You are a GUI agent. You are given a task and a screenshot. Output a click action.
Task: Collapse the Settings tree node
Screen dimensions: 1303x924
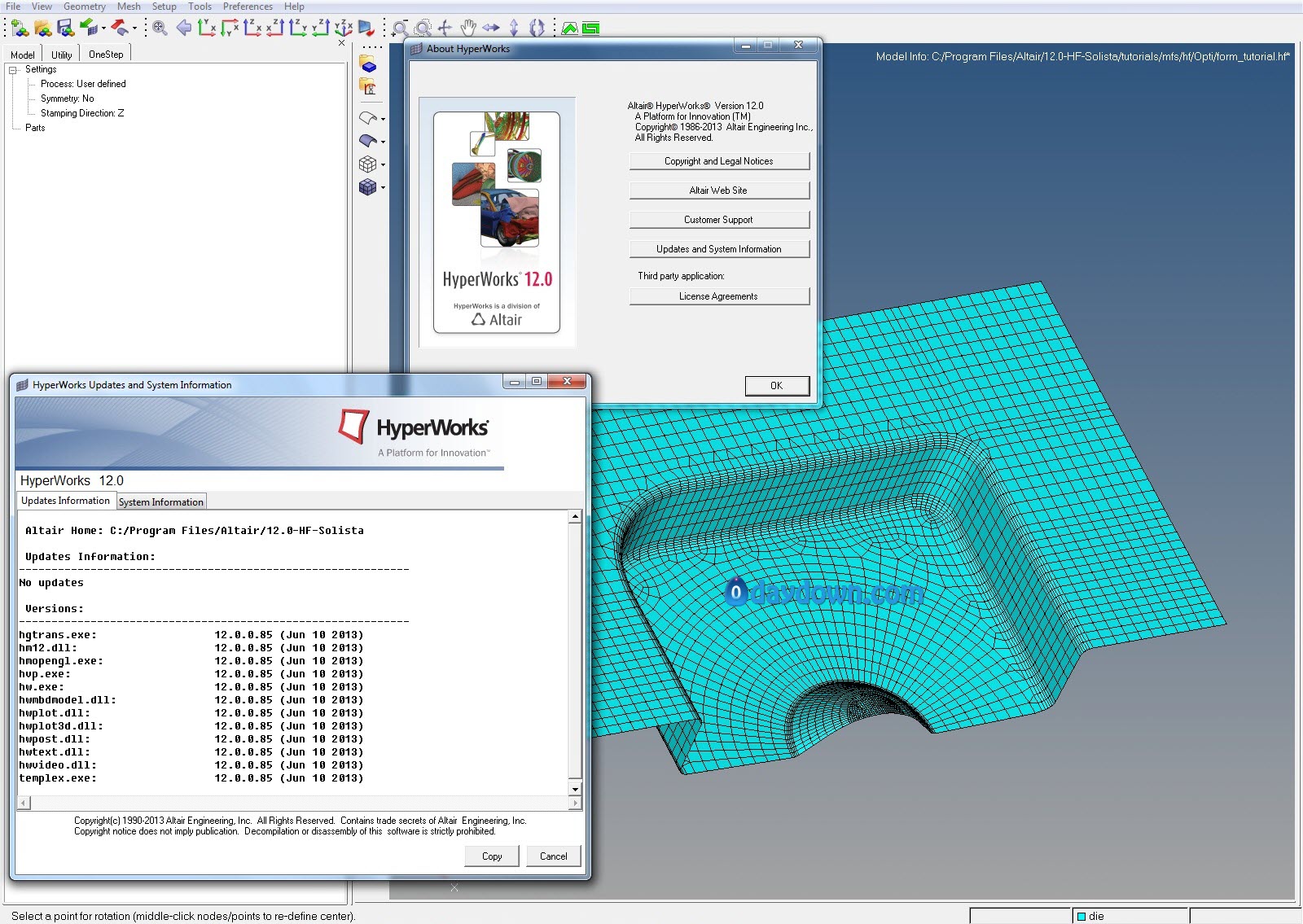14,70
